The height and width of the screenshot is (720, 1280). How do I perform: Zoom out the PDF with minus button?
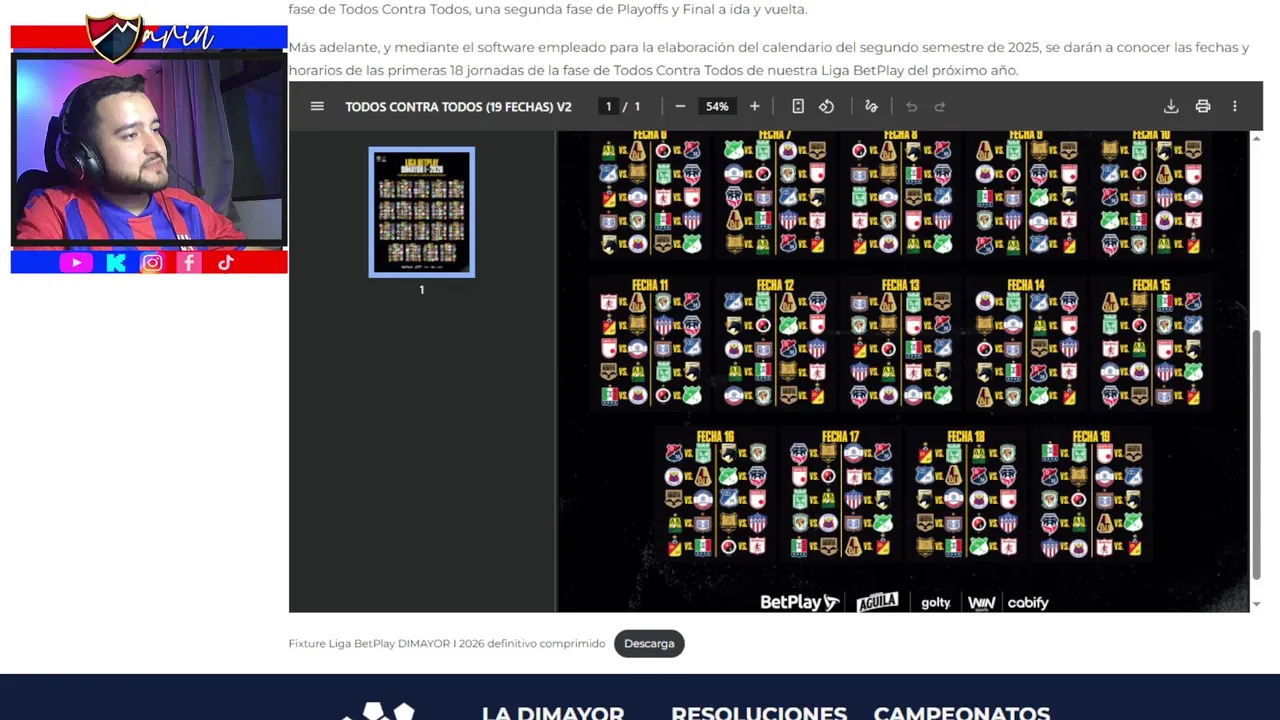pos(680,106)
